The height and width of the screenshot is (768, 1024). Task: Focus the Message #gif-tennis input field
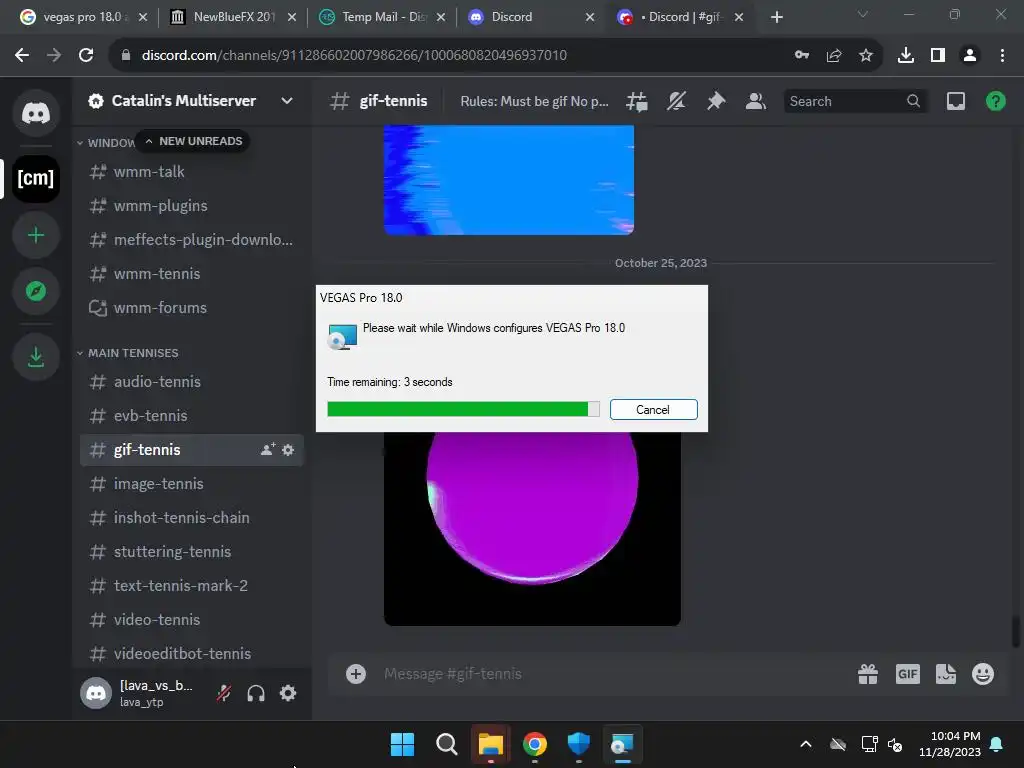point(613,674)
